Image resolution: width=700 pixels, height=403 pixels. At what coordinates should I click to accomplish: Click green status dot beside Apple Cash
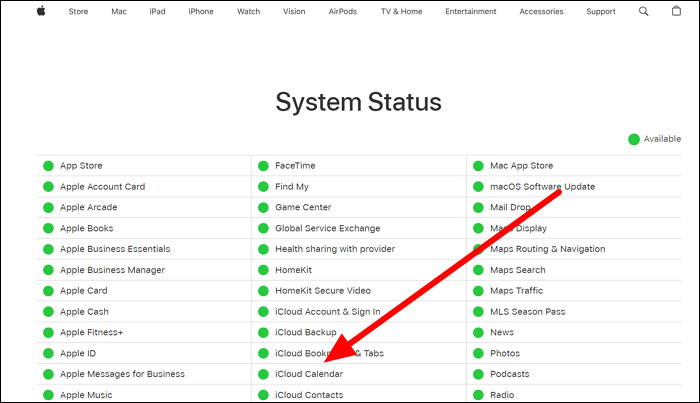click(x=48, y=312)
